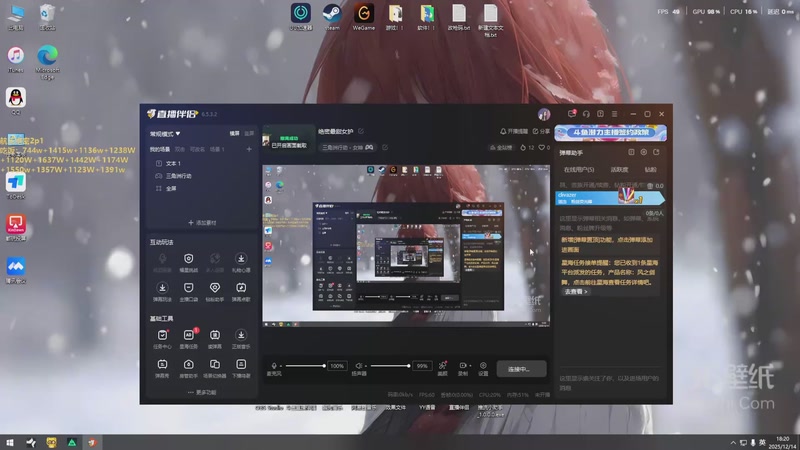Switch to the 我的场景 tab

coord(160,149)
